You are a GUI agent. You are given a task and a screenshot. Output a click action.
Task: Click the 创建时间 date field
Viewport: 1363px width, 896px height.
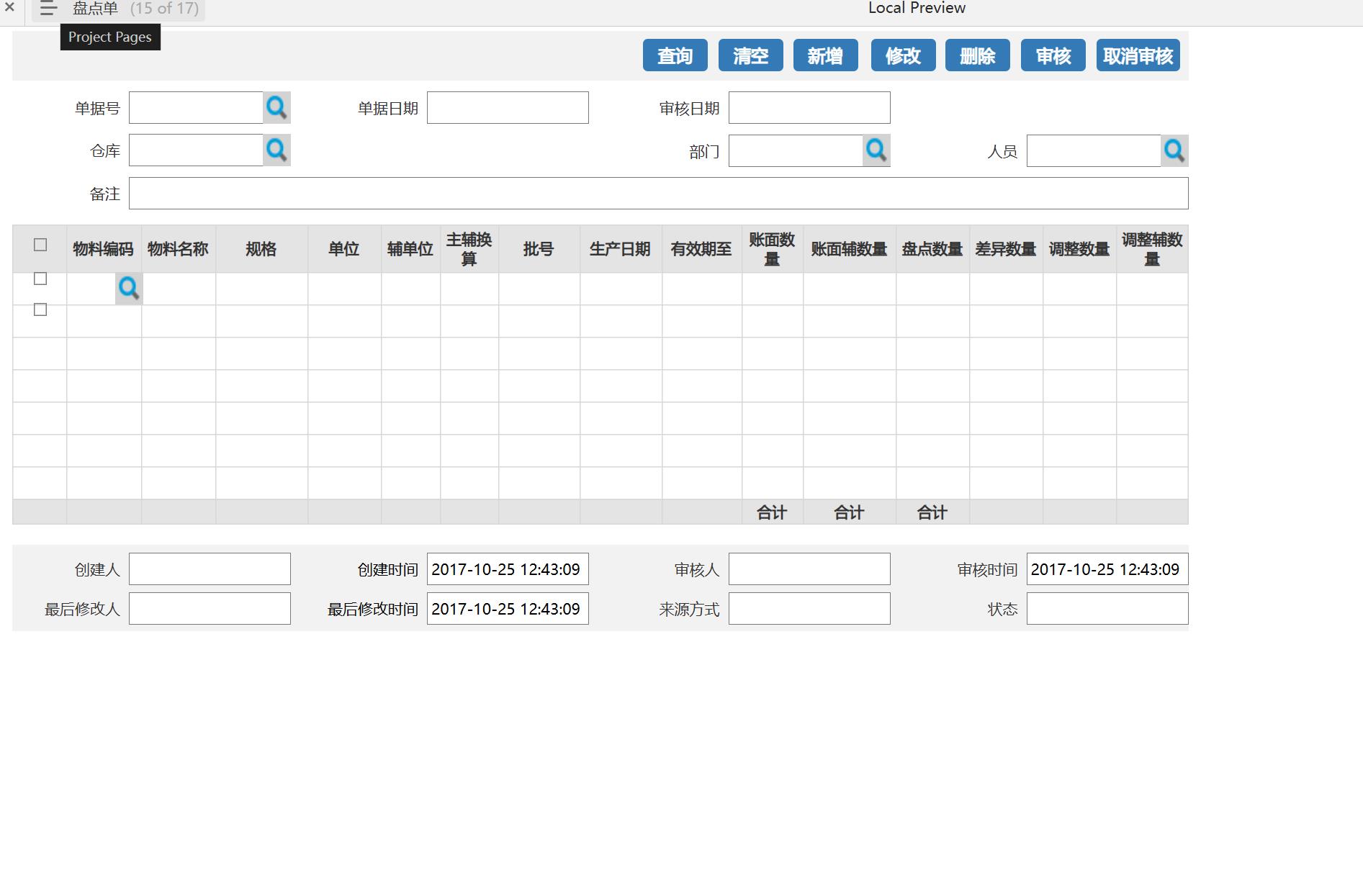(508, 569)
